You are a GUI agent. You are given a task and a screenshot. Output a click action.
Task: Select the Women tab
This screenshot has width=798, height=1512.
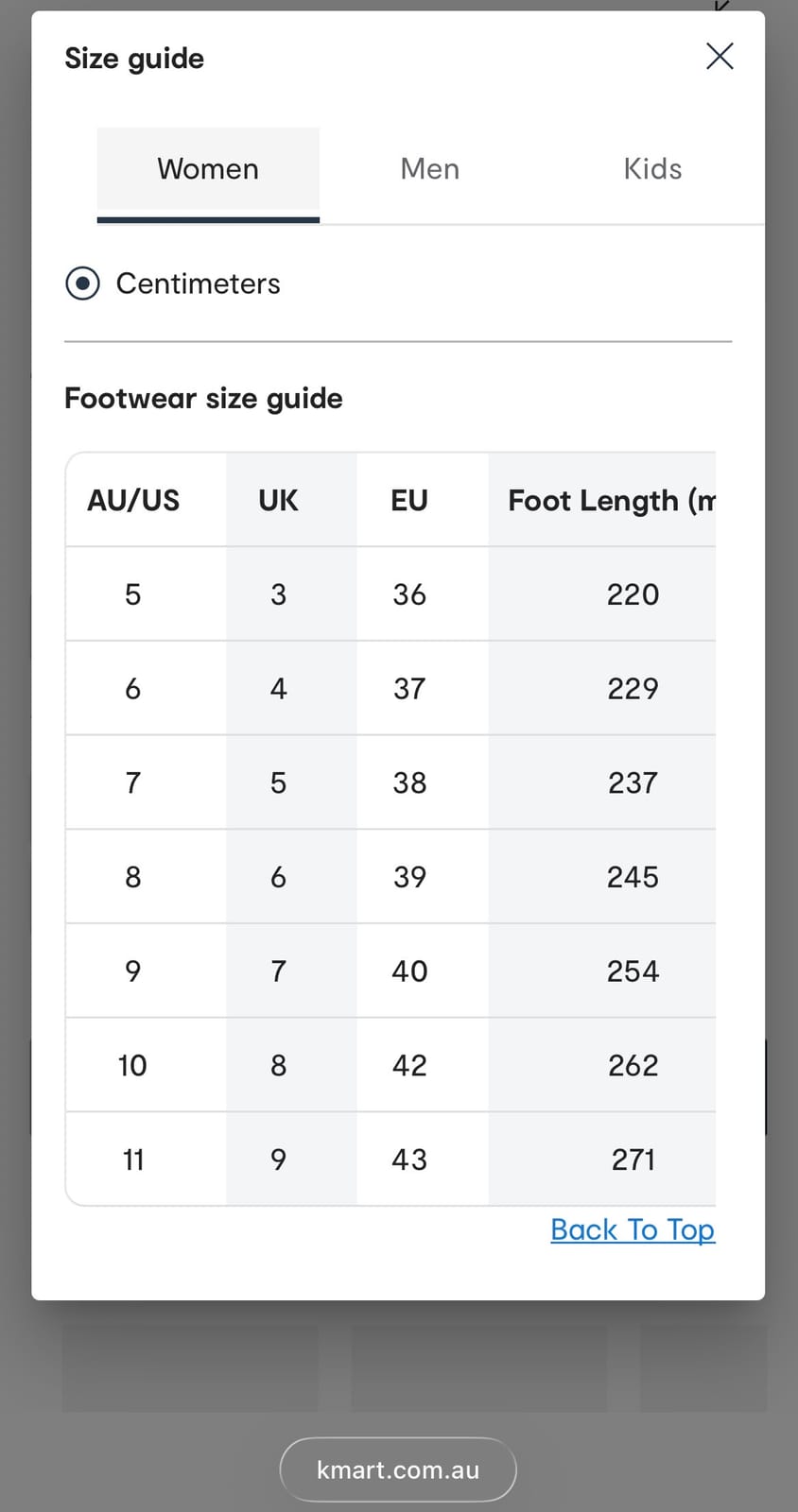(x=208, y=169)
